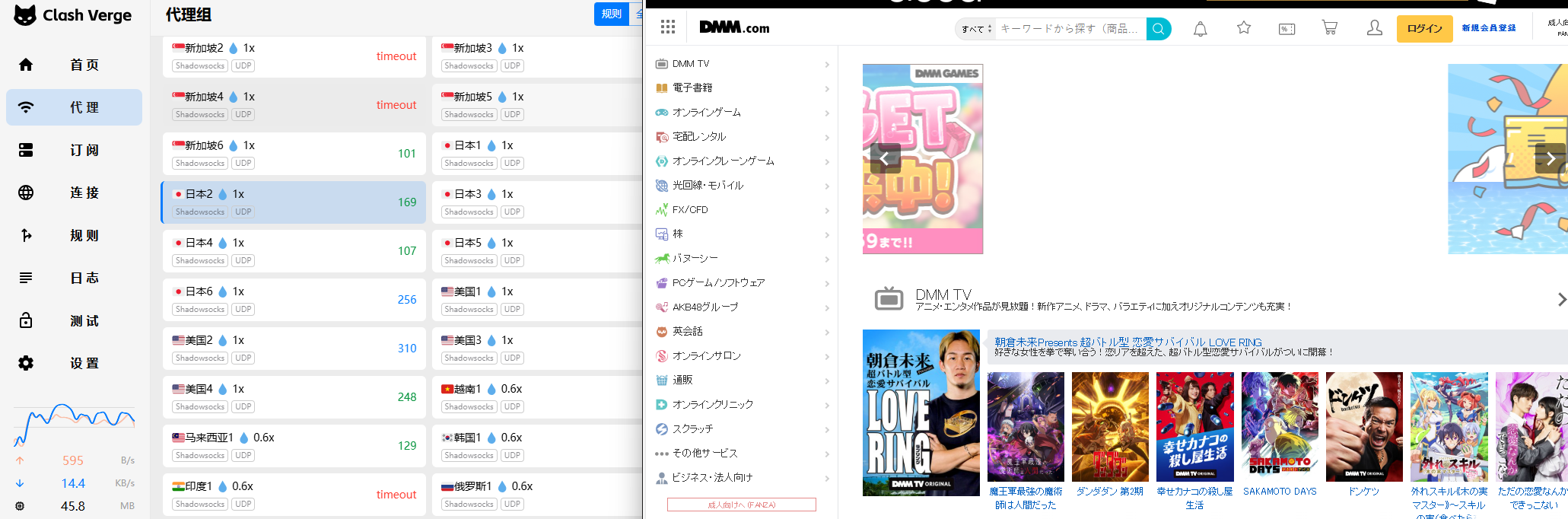Click the traffic graph in Clash Verge sidebar
The width and height of the screenshot is (1568, 519).
point(74,425)
